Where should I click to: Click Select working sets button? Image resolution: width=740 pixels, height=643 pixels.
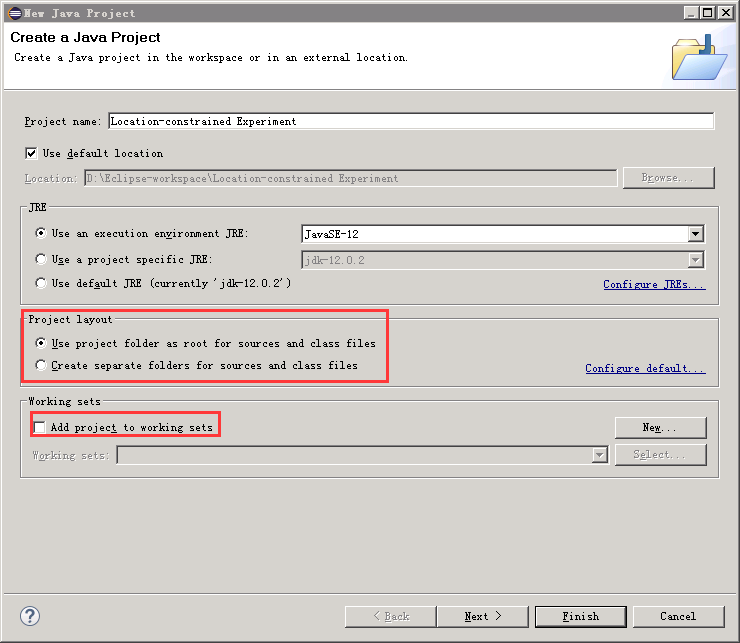[x=660, y=455]
